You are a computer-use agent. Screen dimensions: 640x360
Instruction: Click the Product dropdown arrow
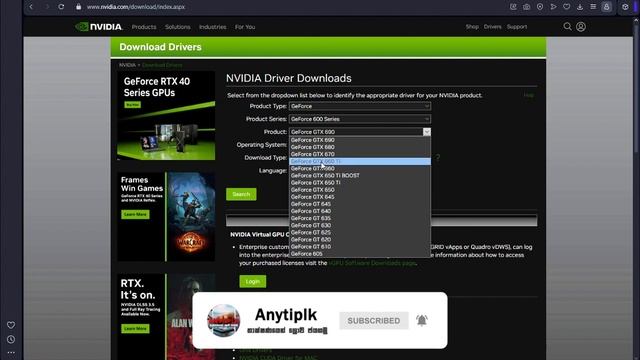427,132
